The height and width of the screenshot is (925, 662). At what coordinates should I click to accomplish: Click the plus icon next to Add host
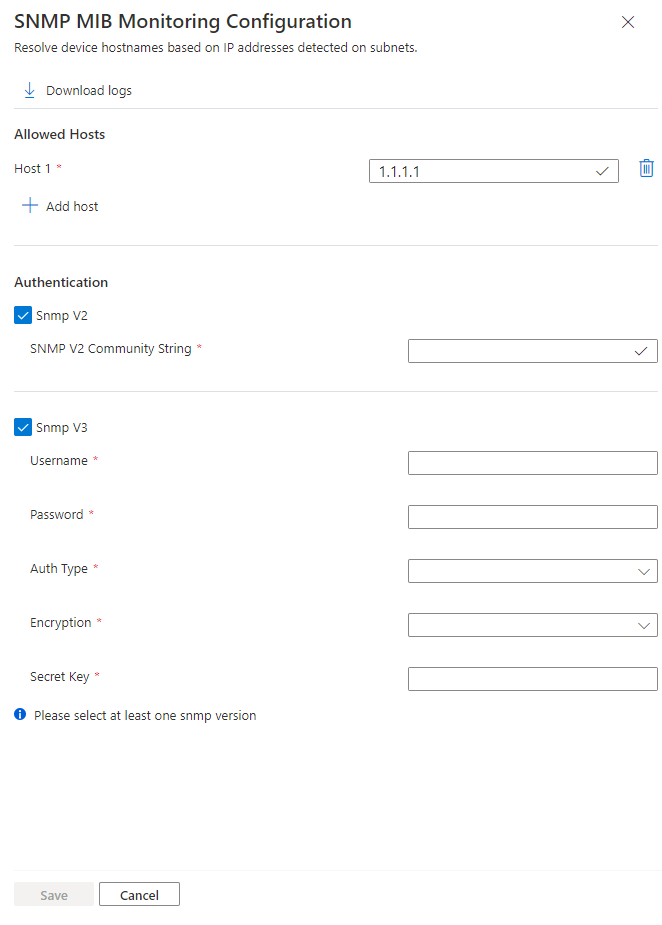point(31,205)
